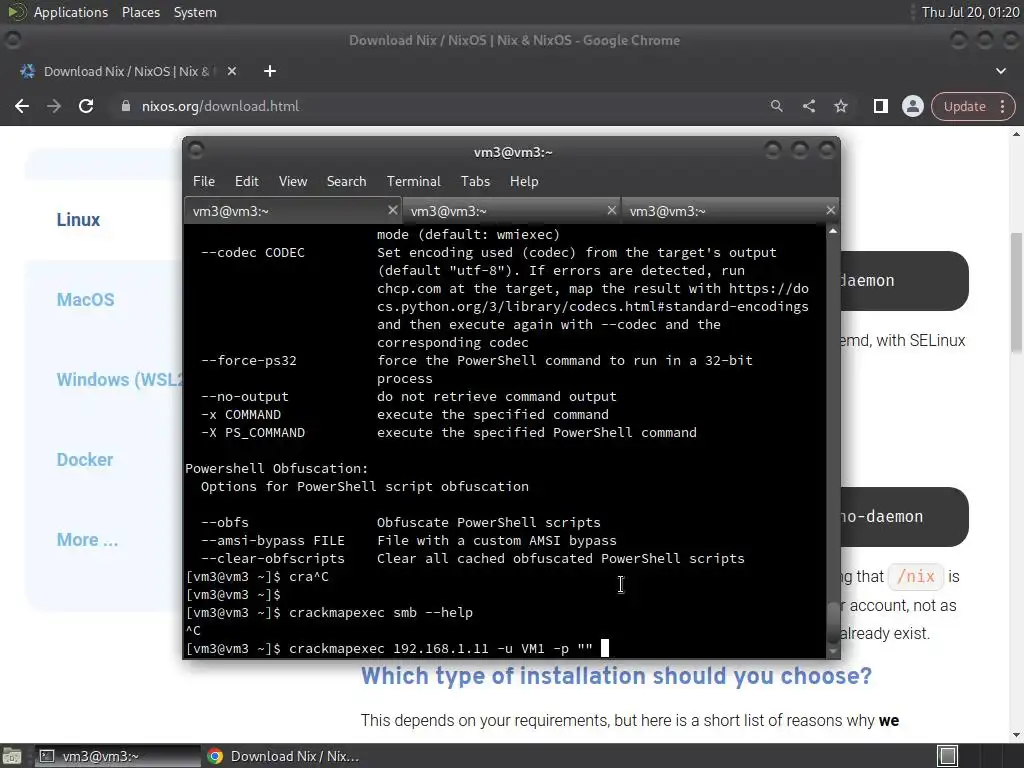This screenshot has height=768, width=1024.
Task: Open the terminal View menu
Action: [293, 182]
